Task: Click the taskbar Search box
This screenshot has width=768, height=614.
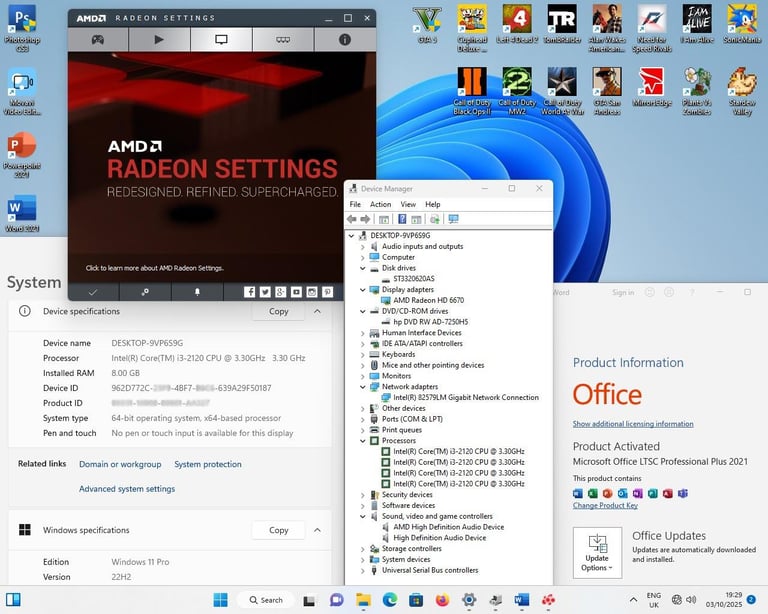Action: pos(266,600)
